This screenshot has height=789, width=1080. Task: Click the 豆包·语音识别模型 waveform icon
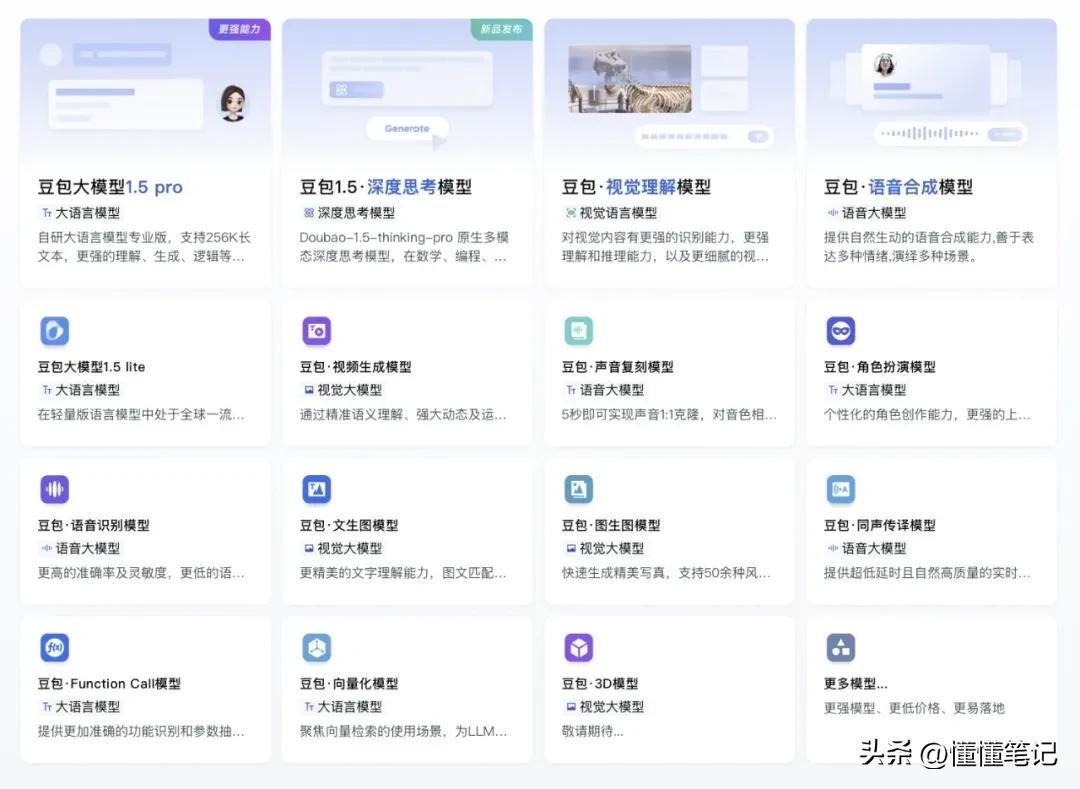click(54, 490)
